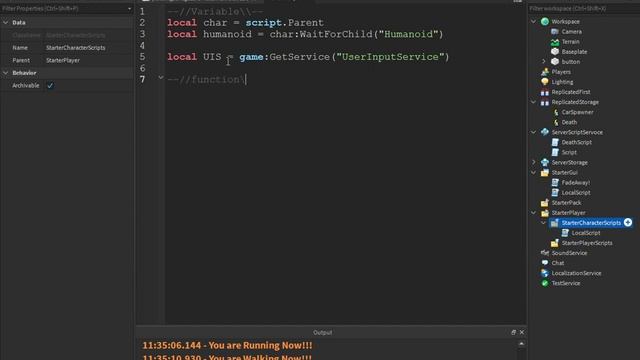Open the Filter Properties dropdown arrow

click(x=129, y=8)
